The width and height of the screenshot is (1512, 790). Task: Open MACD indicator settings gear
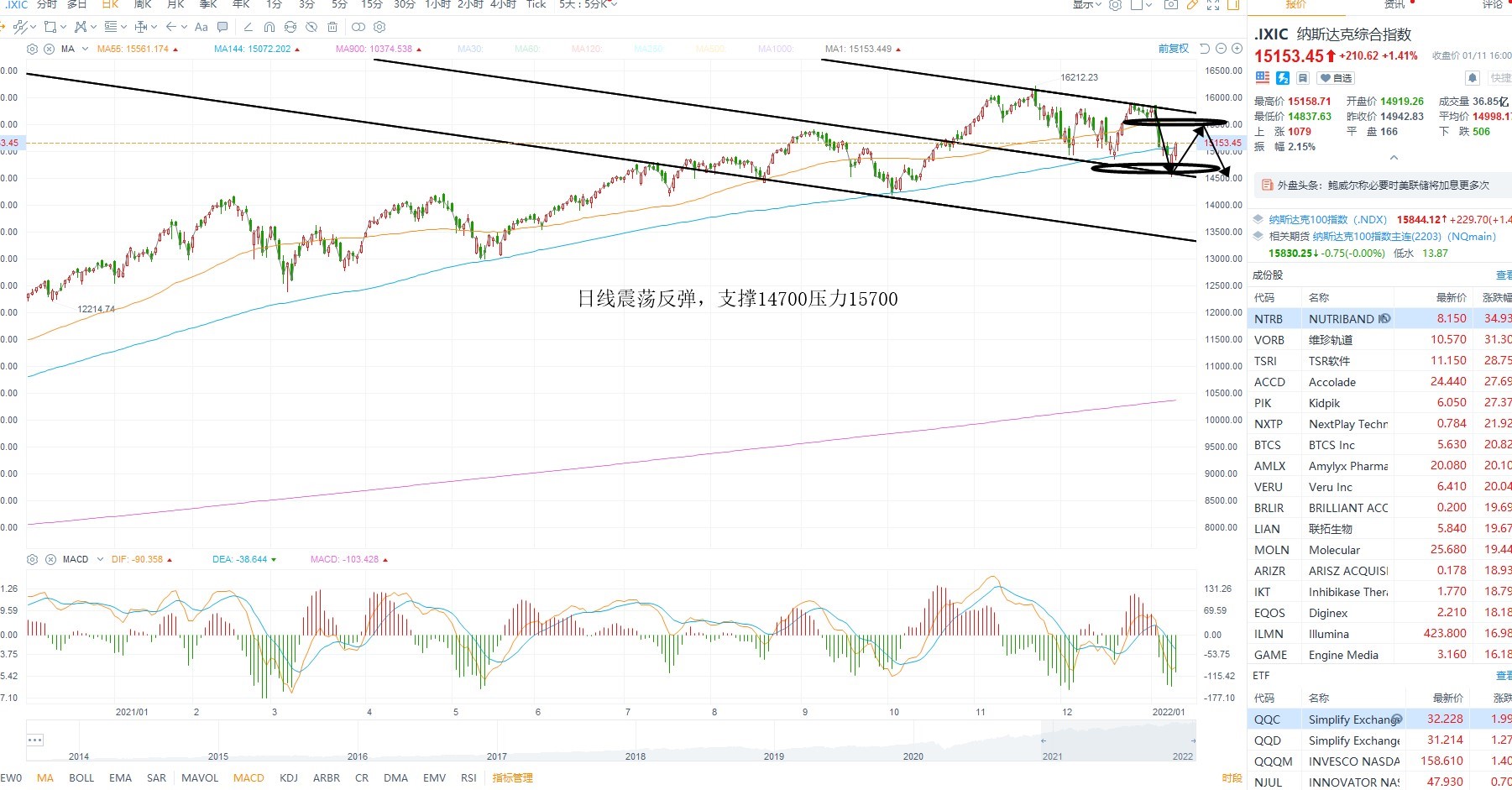coord(32,559)
